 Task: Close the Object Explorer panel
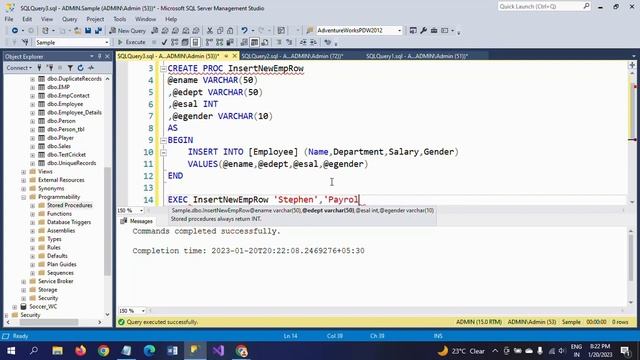click(x=107, y=56)
